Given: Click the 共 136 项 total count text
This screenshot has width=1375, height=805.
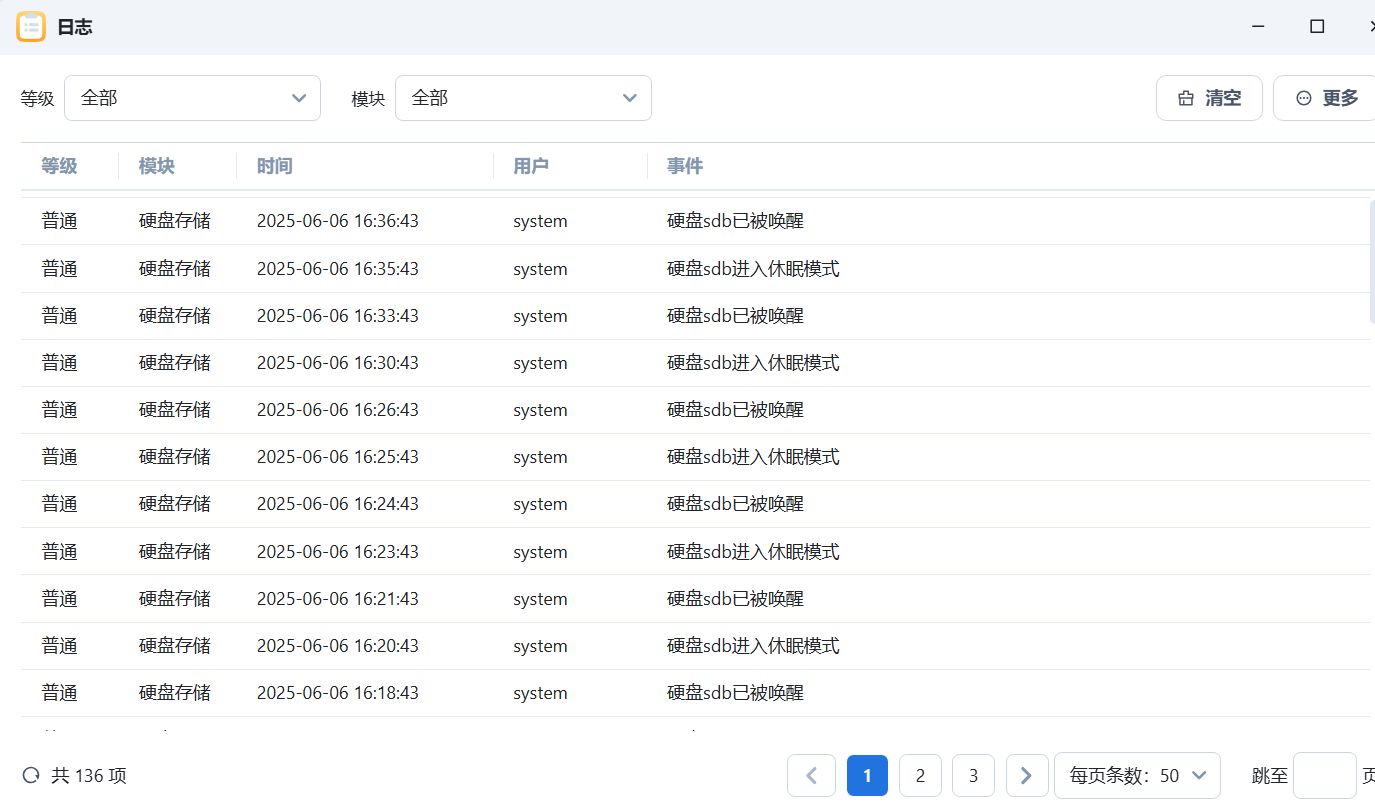Looking at the screenshot, I should [x=89, y=775].
